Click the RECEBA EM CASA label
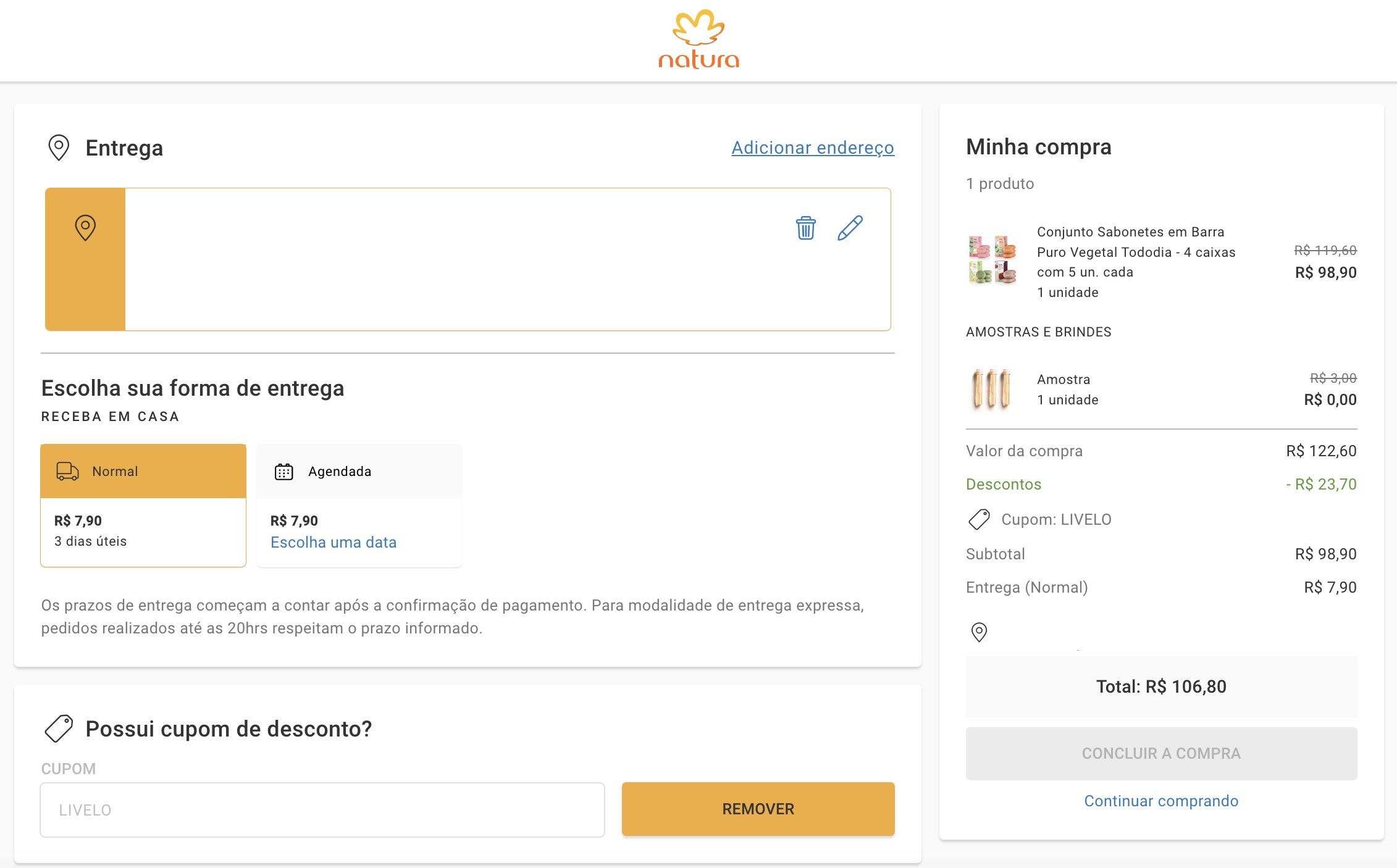The width and height of the screenshot is (1397, 868). pos(110,417)
